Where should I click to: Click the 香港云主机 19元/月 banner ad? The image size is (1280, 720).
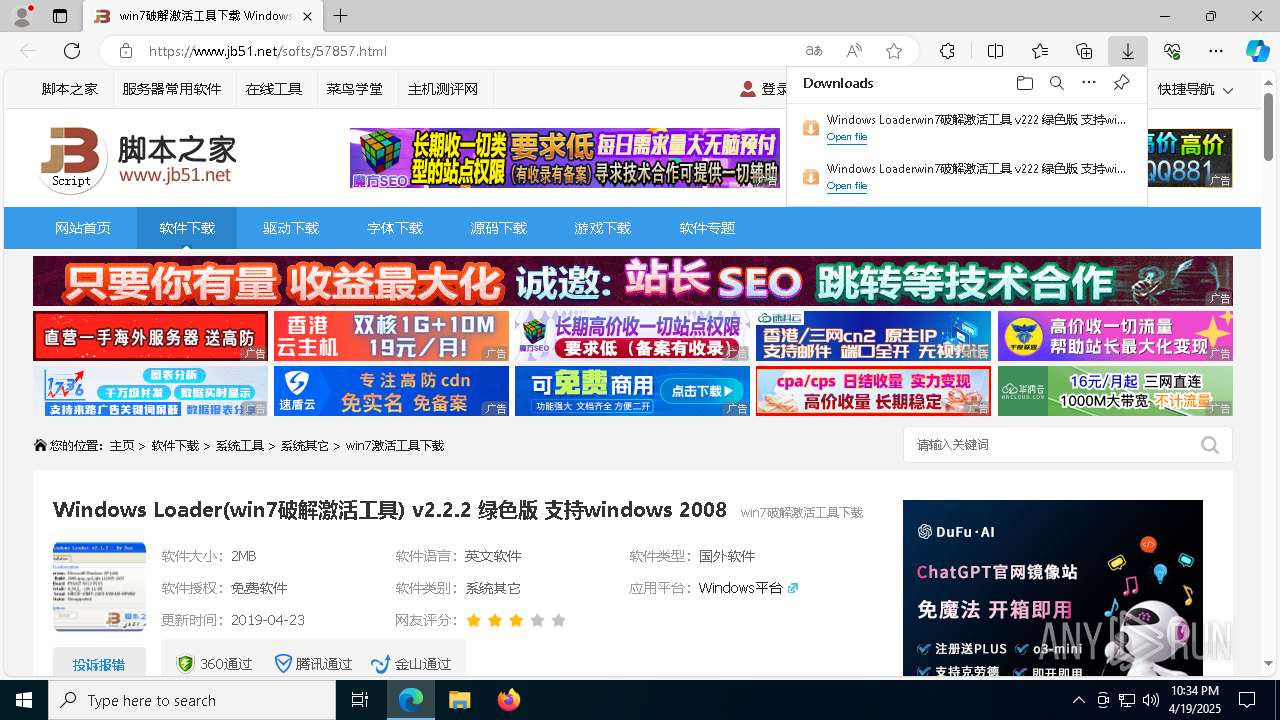[391, 336]
